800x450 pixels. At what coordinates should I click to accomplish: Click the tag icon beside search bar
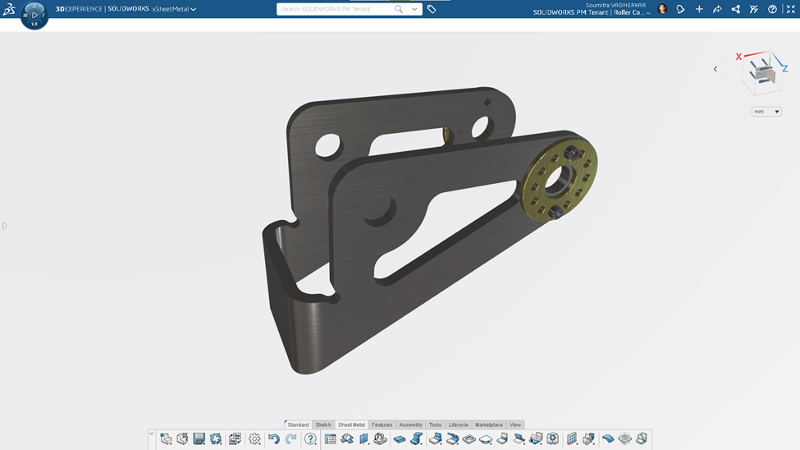431,9
